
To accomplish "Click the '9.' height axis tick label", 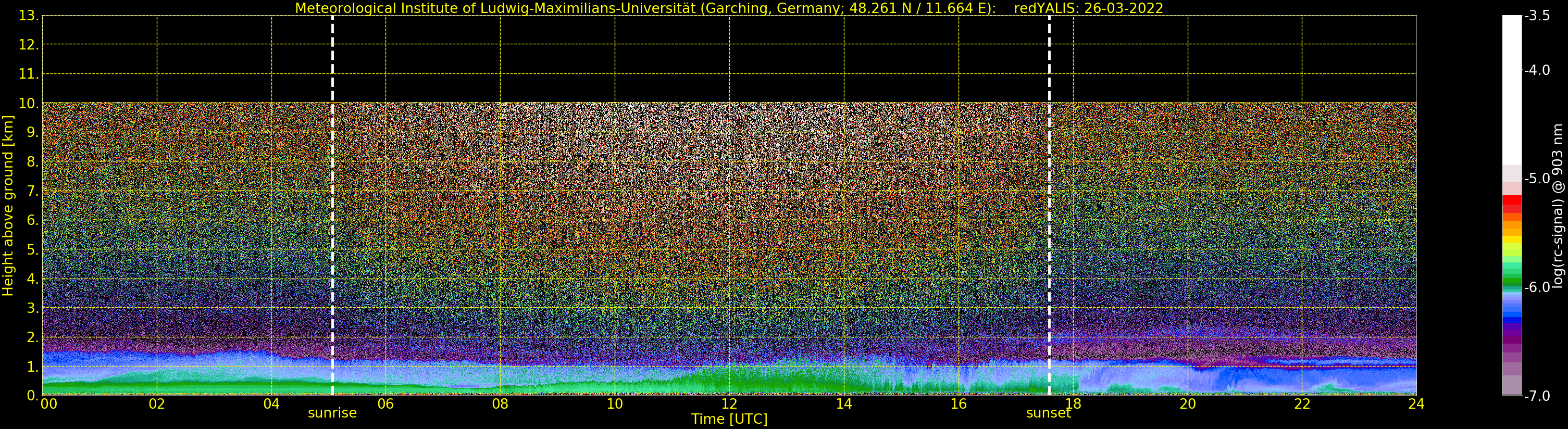I will 32,133.
